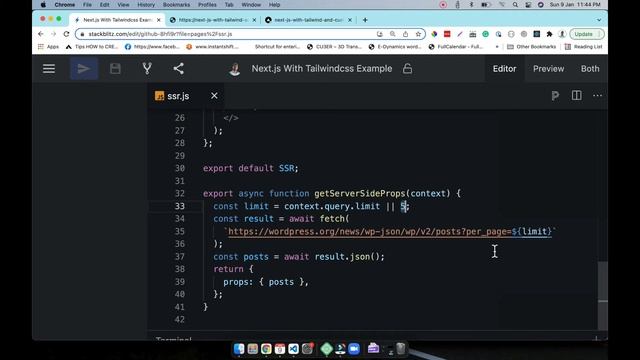Image resolution: width=640 pixels, height=360 pixels.
Task: Split the editor with the split-pane icon
Action: pos(576,96)
